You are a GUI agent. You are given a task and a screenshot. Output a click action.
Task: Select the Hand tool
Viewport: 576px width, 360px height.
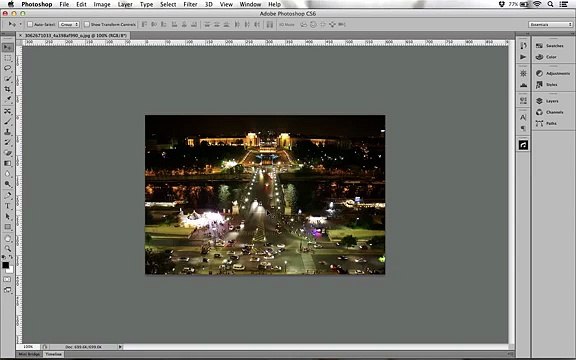pos(7,239)
